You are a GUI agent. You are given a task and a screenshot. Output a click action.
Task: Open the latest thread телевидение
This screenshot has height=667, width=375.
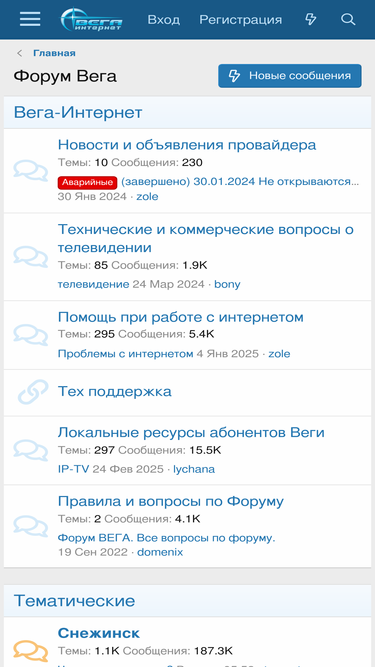pyautogui.click(x=94, y=284)
